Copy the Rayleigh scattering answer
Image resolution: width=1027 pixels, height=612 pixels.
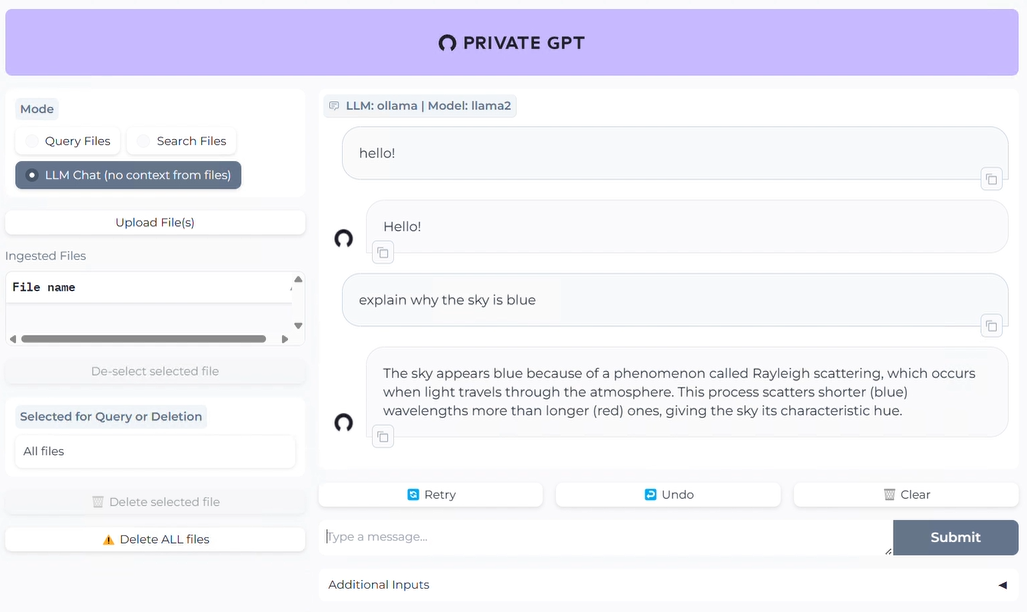[382, 436]
